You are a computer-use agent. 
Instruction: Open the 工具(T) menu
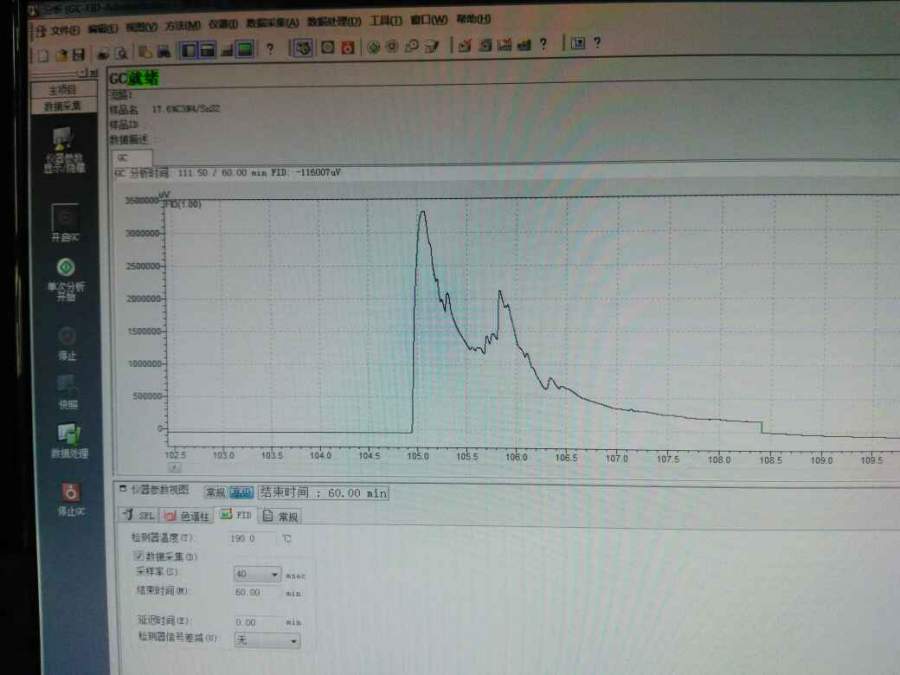[386, 20]
